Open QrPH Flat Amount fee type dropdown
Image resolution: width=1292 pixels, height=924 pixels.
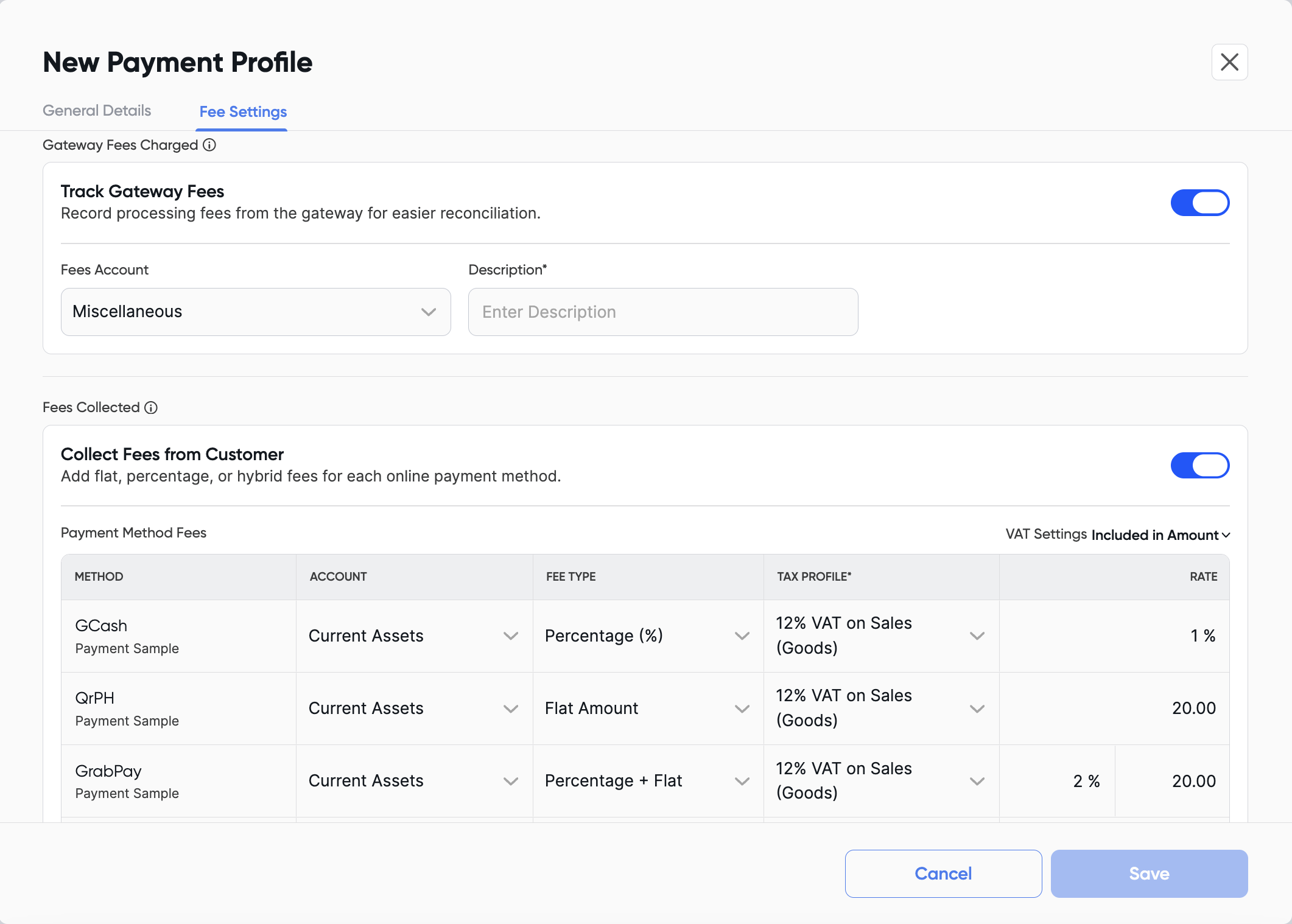(x=647, y=709)
